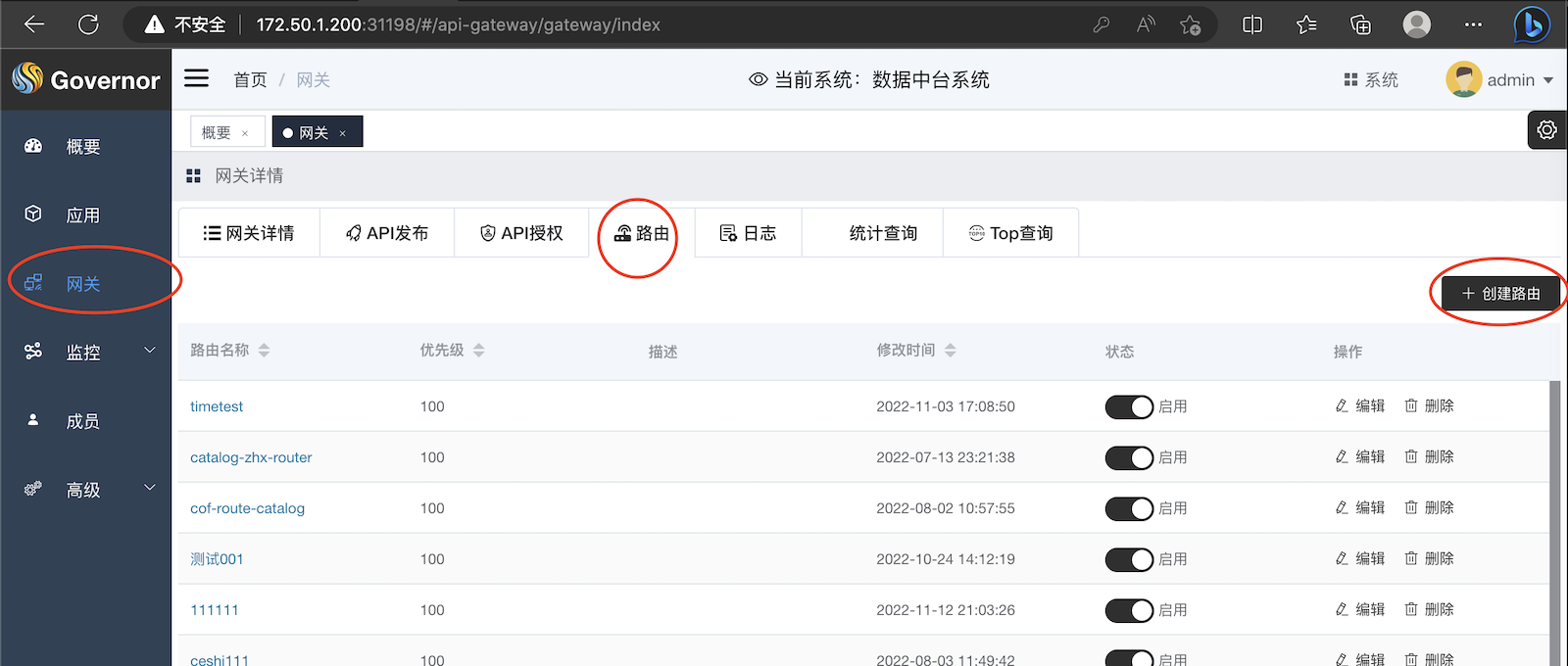The height and width of the screenshot is (666, 1568).
Task: Expand the 高级 sidebar submenu
Action: point(150,488)
